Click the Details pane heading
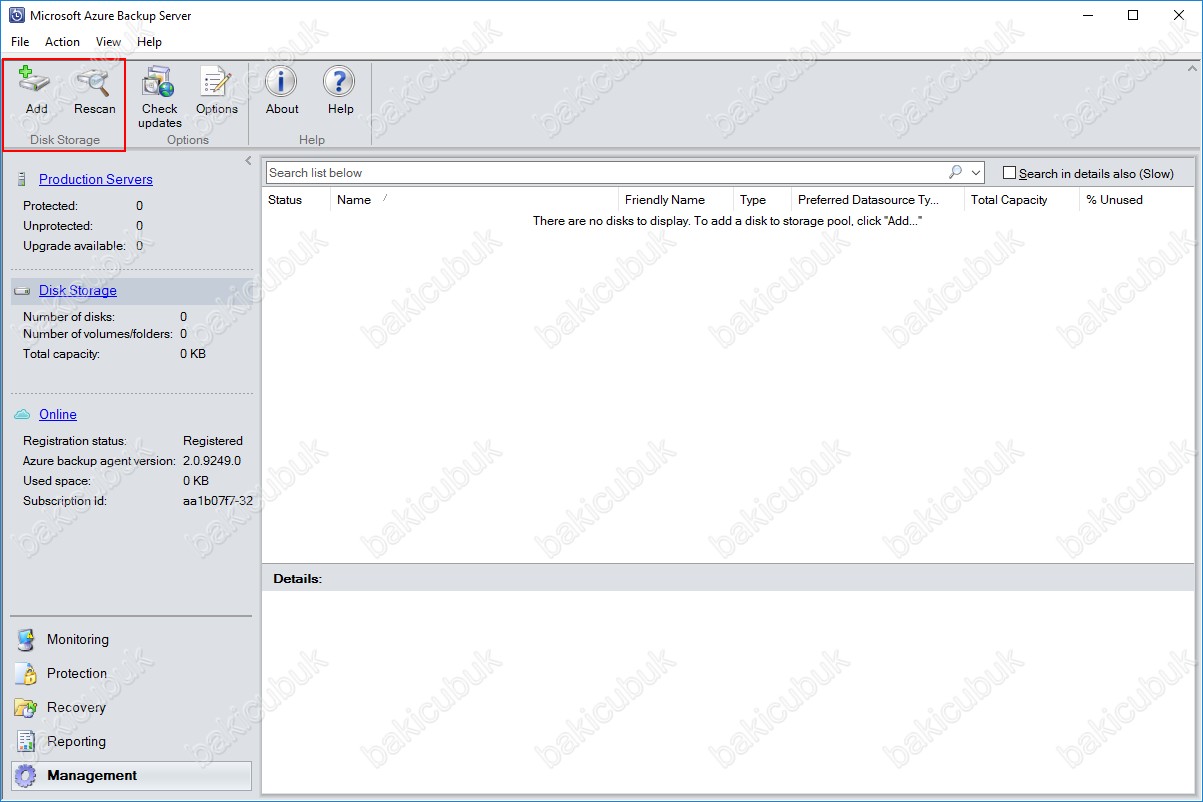 click(x=298, y=579)
